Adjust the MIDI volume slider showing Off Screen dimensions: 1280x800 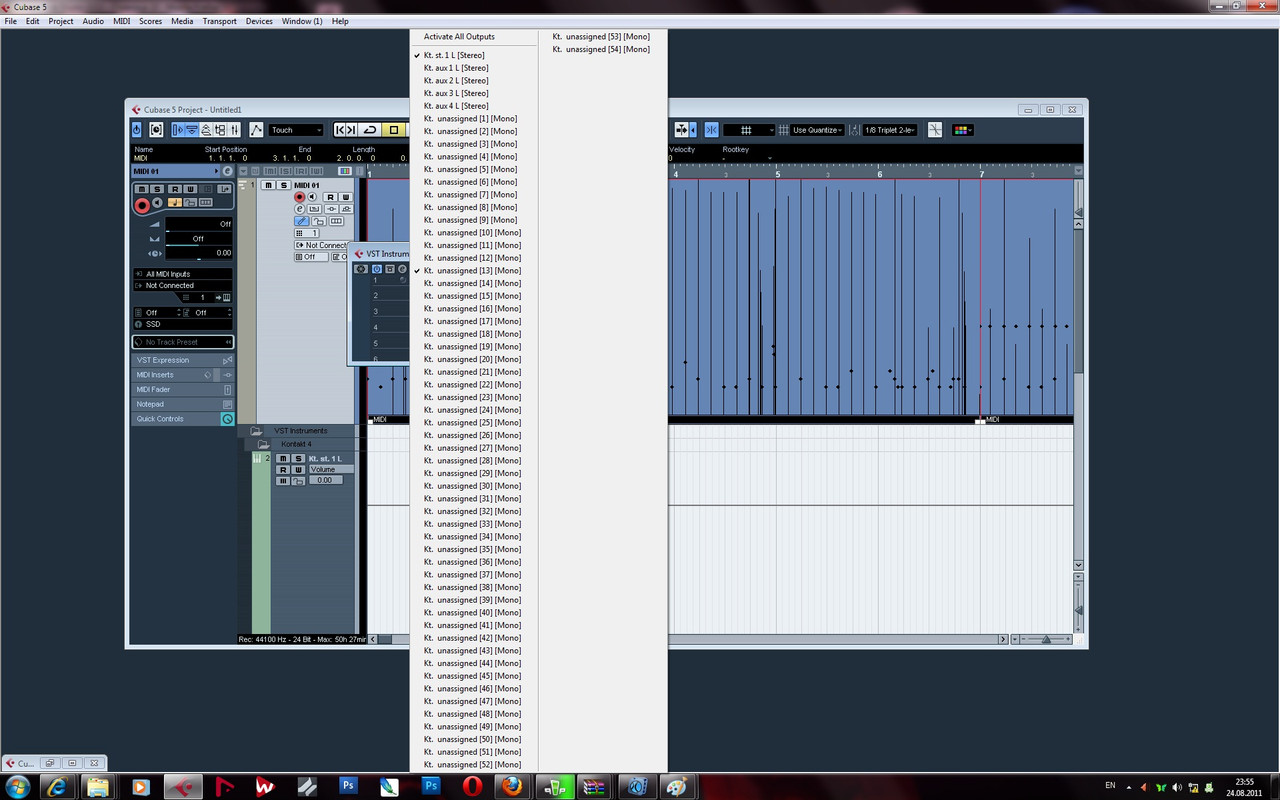pos(198,224)
